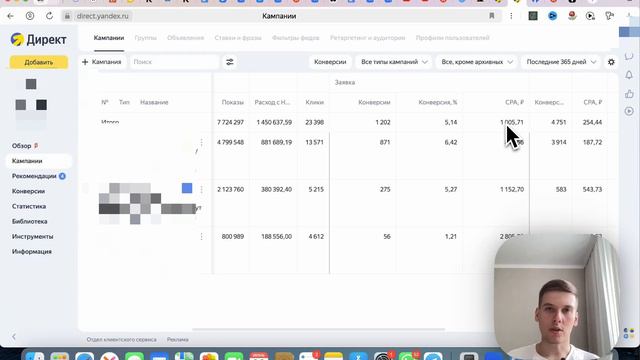Open the three-dot menu for the 4 799 548 row

tap(201, 142)
